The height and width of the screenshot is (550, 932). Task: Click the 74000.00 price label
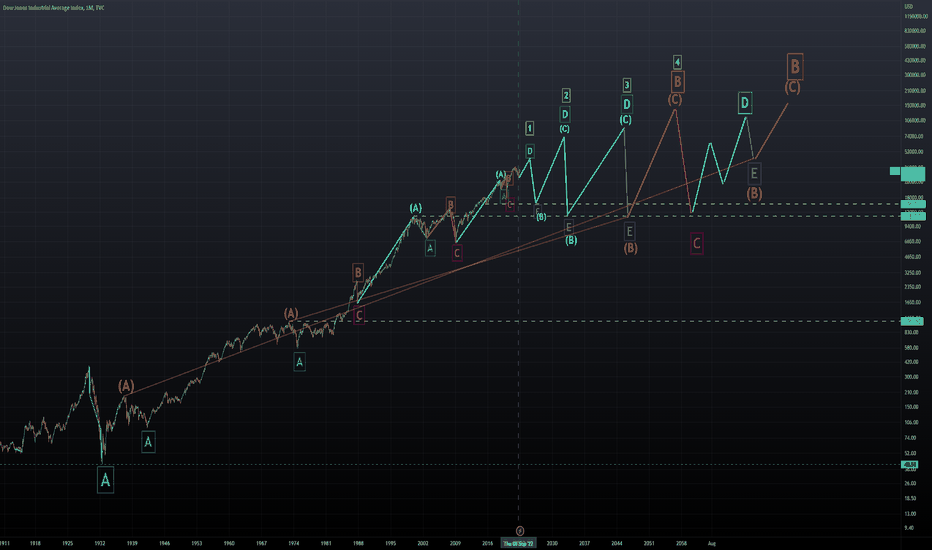(x=914, y=136)
